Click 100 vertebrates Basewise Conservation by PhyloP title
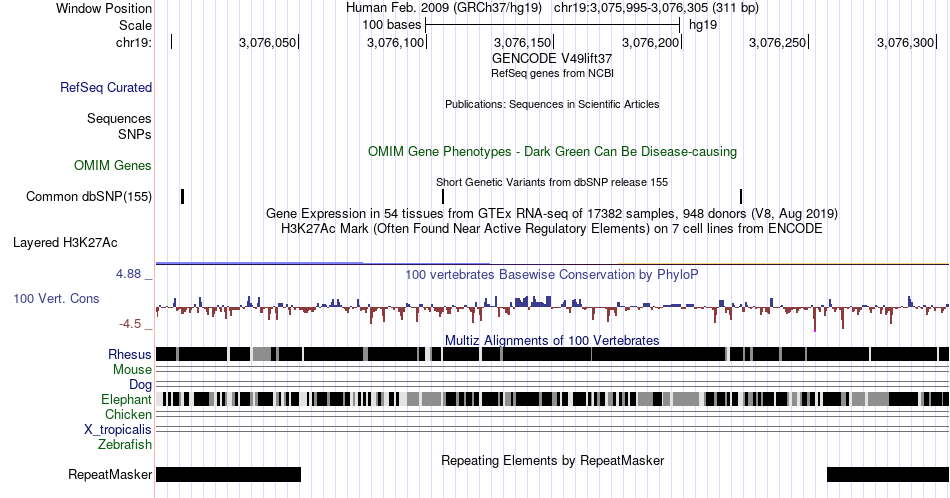Screen dimensions: 950x498 [552, 274]
